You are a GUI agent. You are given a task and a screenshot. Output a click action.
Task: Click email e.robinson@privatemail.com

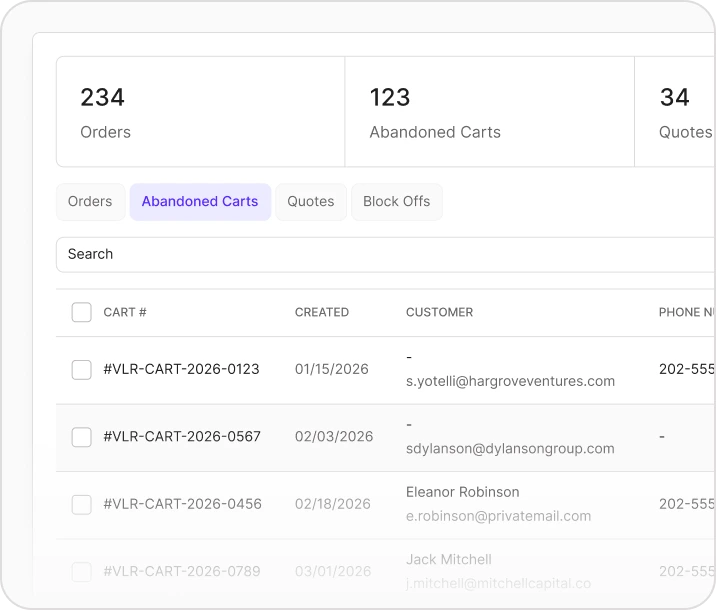click(498, 516)
